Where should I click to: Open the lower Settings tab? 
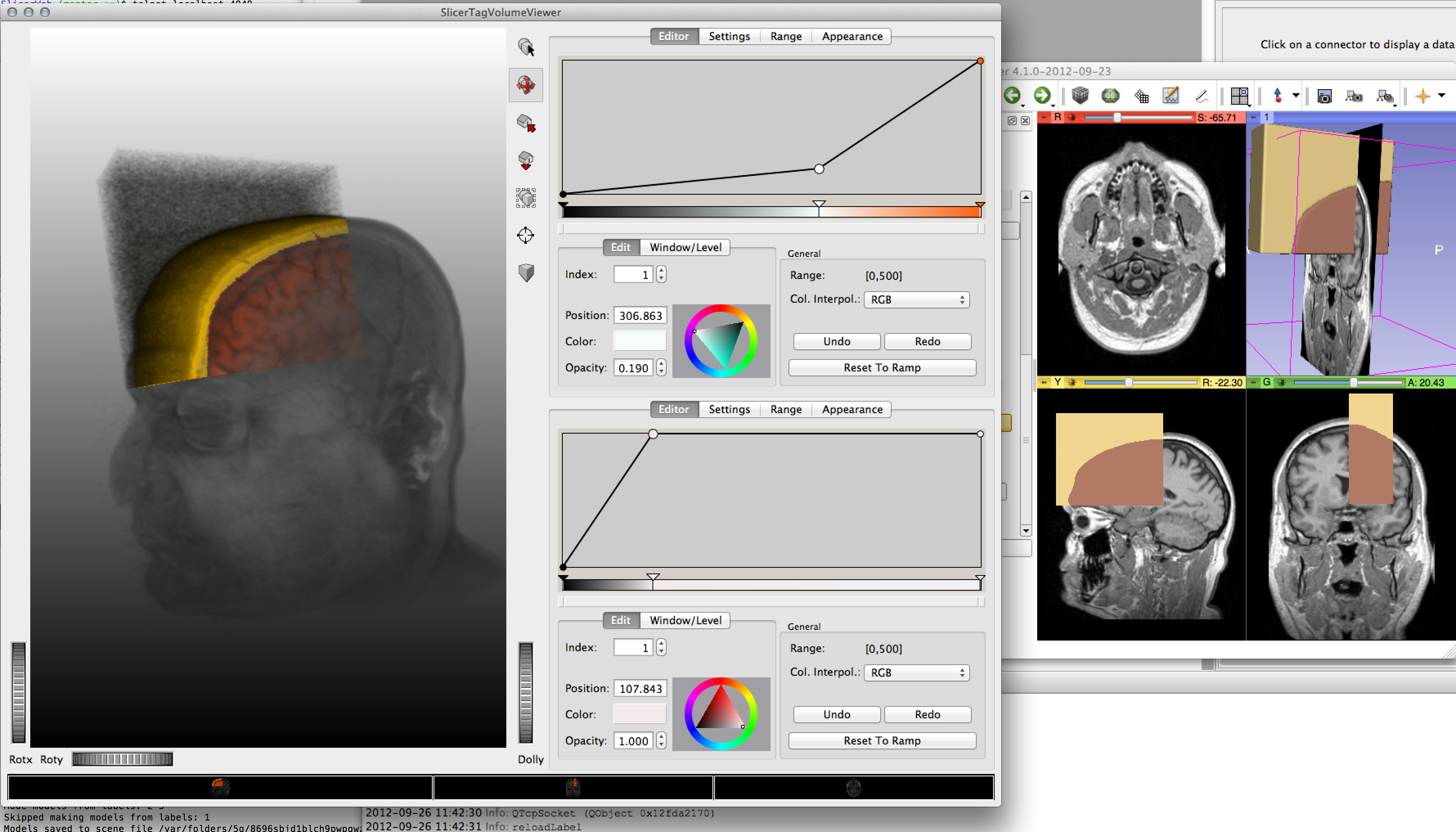(x=729, y=409)
